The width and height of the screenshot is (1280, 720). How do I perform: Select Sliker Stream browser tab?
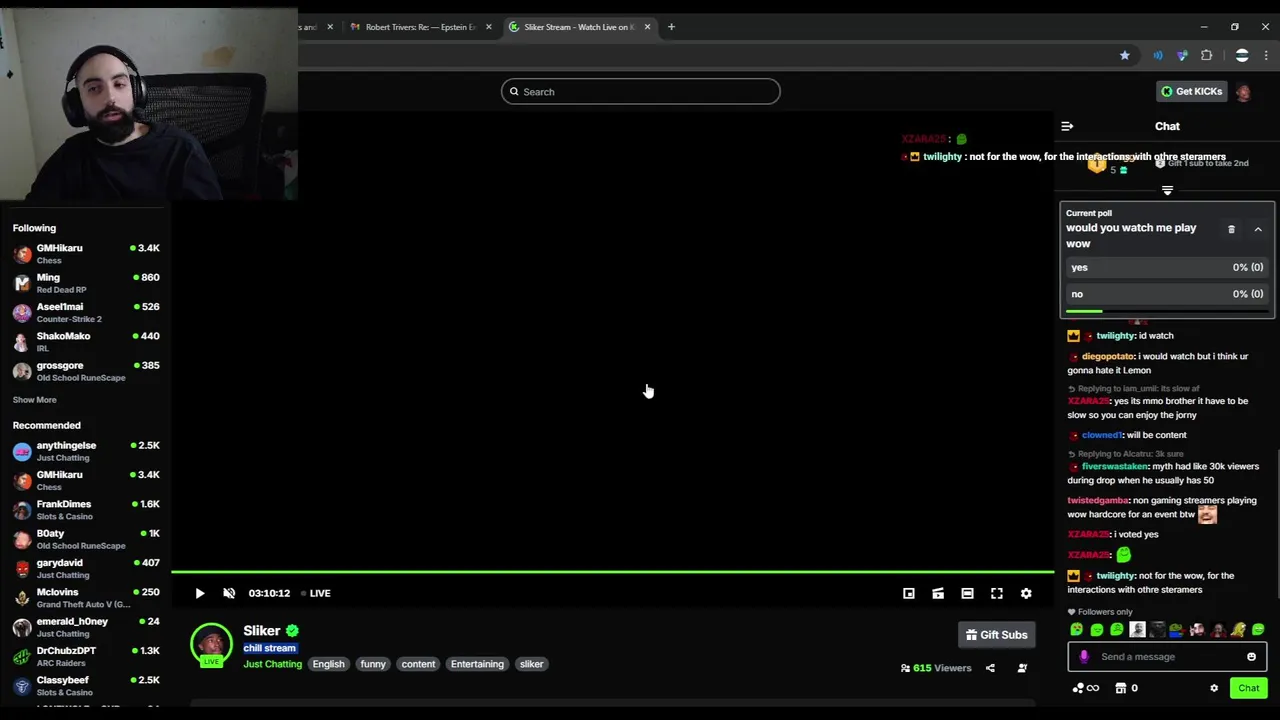579,27
